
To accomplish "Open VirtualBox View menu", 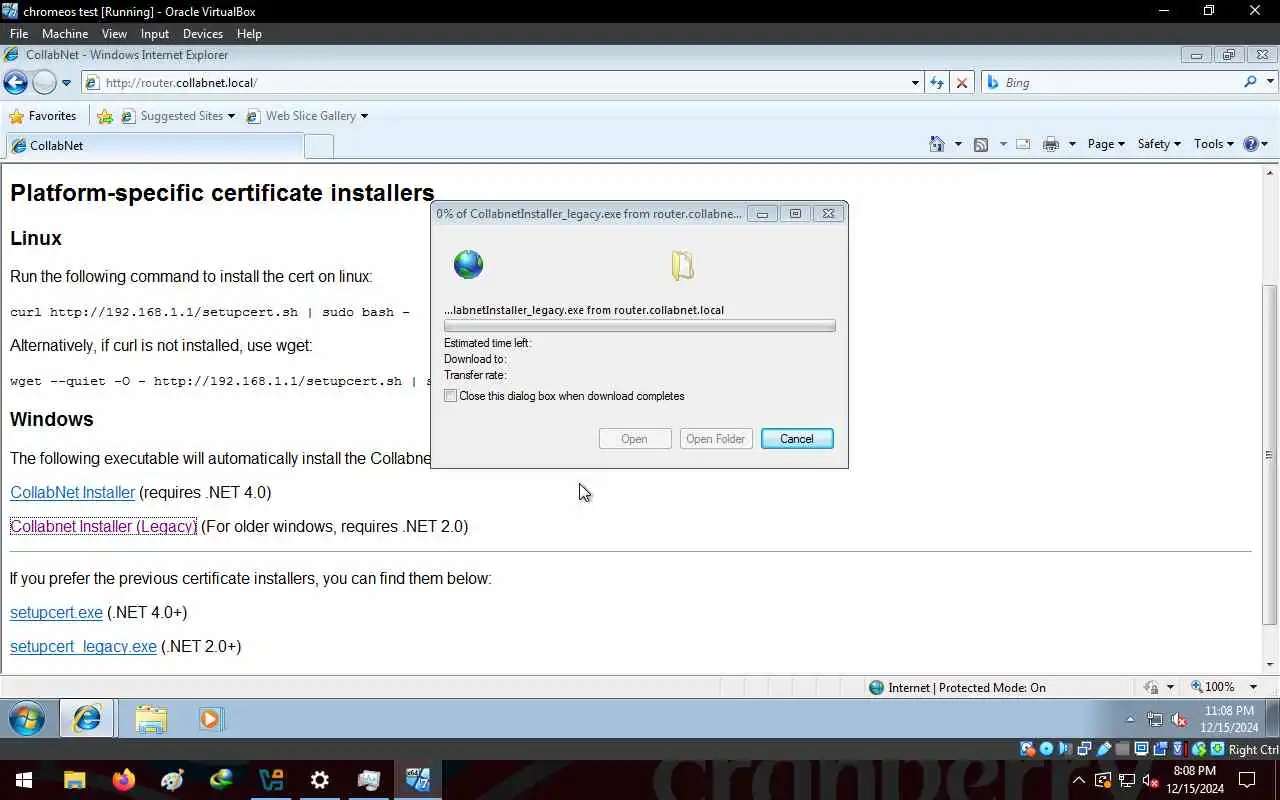I will [114, 34].
